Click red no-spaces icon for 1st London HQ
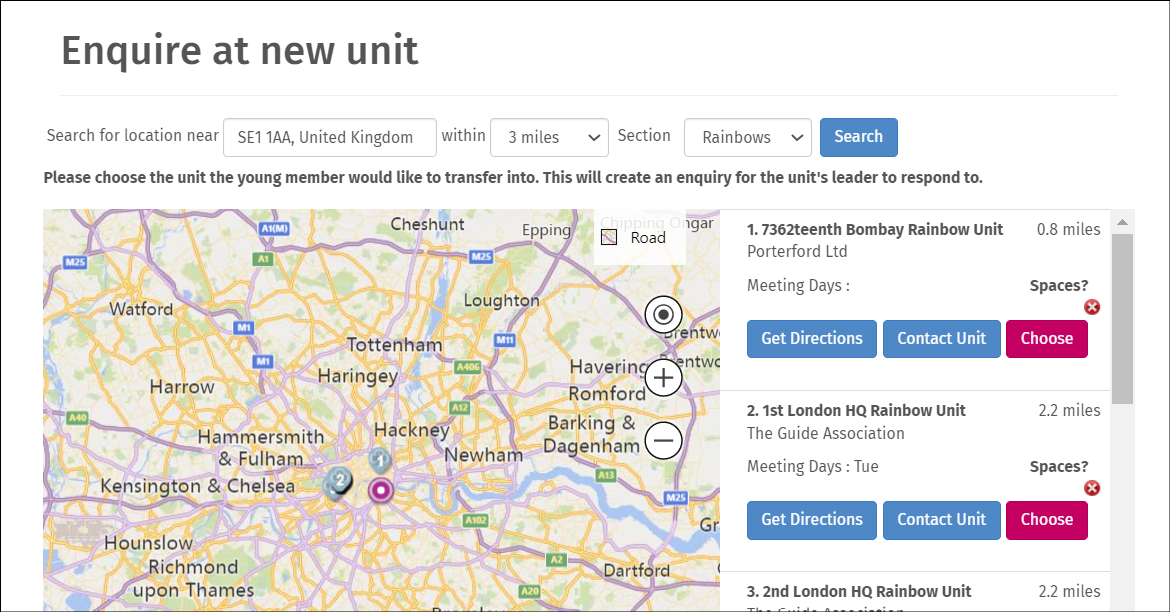1170x612 pixels. coord(1092,488)
